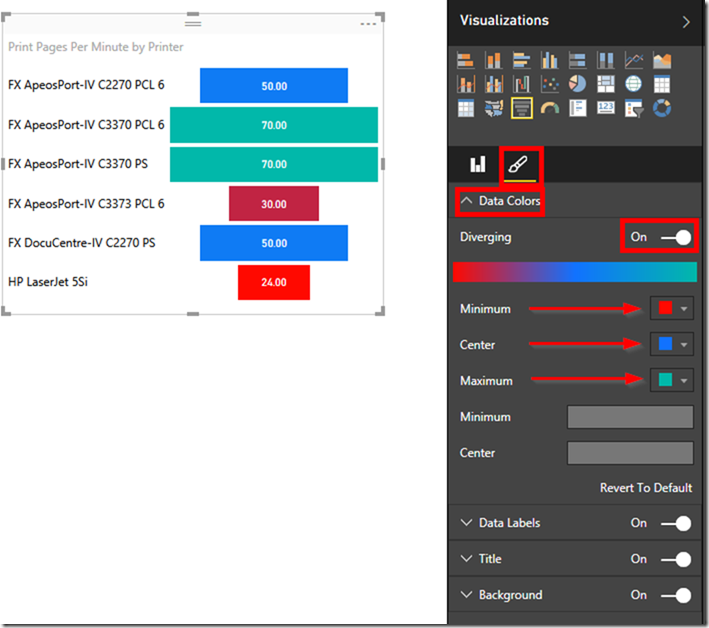
Task: Open the Minimum color dropdown
Action: [x=684, y=308]
